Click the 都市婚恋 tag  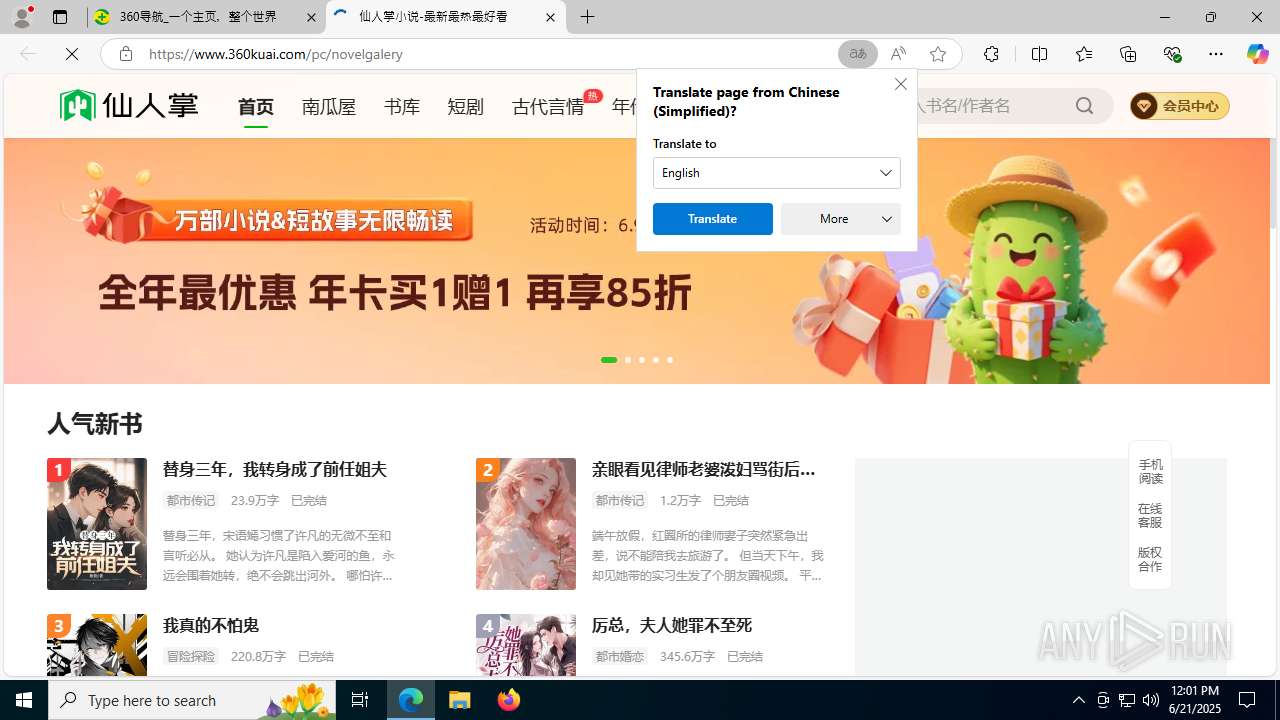620,656
